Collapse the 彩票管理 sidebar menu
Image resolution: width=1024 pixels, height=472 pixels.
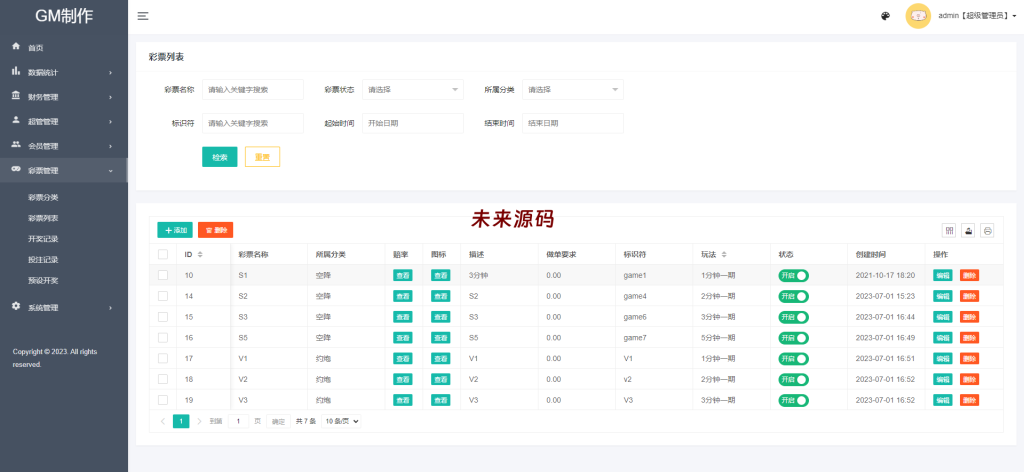point(63,170)
